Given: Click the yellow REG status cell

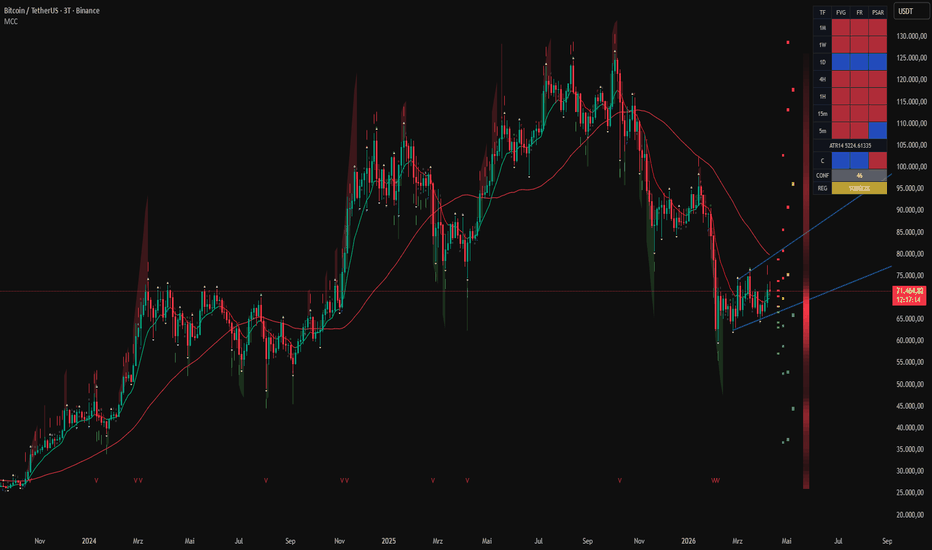Looking at the screenshot, I should click(x=859, y=188).
